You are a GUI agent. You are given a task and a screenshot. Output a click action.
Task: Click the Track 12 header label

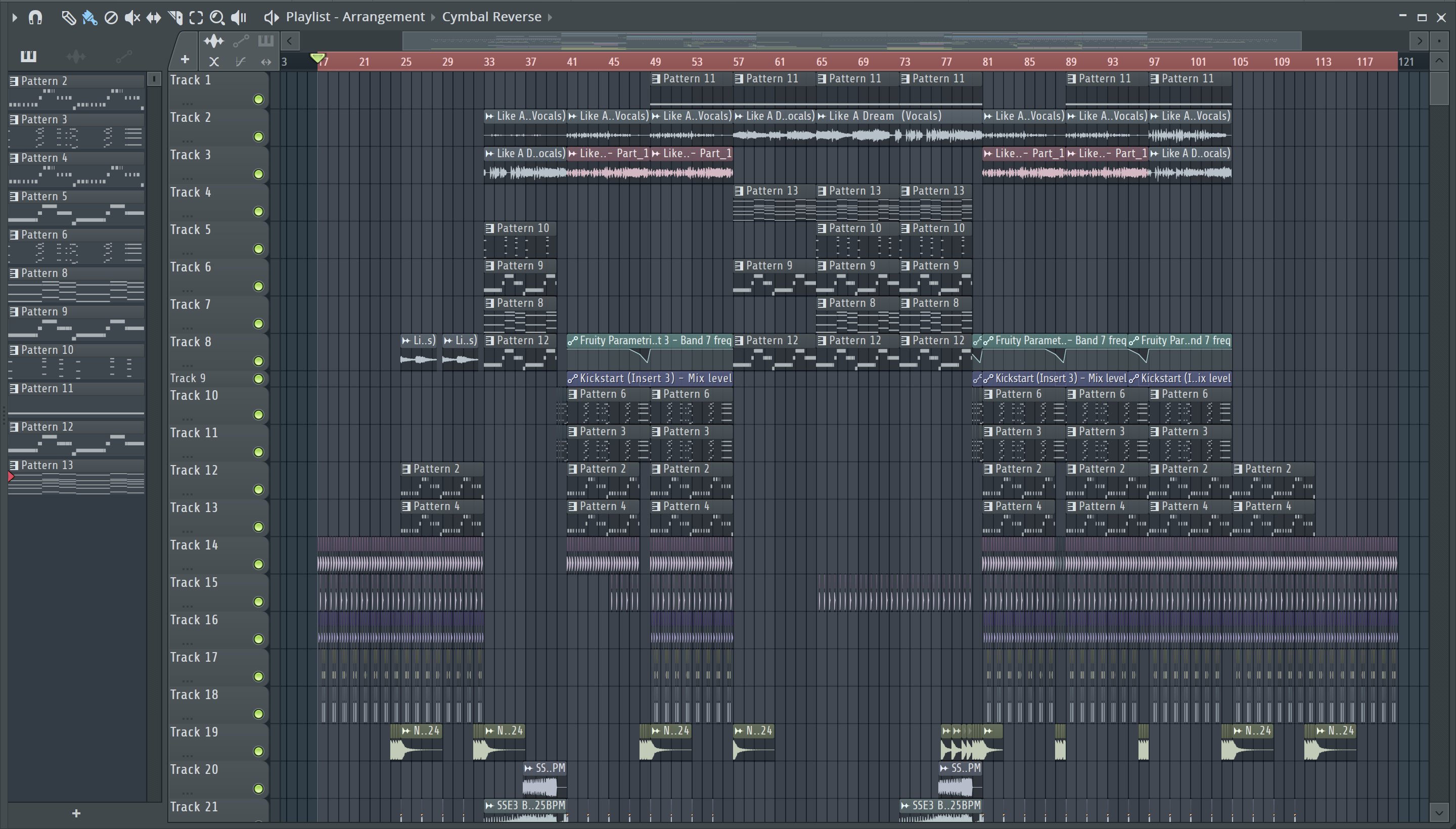pyautogui.click(x=194, y=470)
